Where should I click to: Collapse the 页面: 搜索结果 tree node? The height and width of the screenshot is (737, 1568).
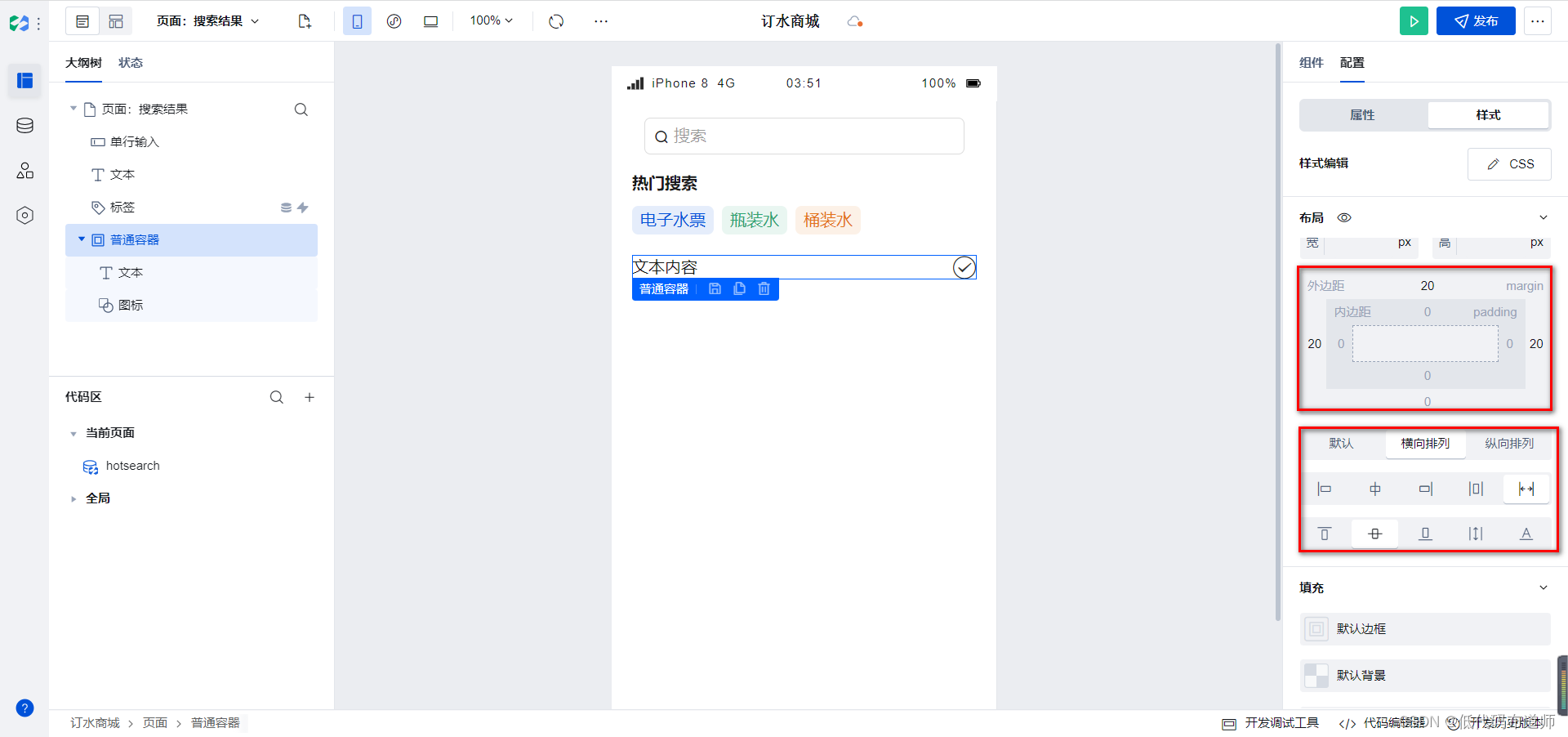73,109
